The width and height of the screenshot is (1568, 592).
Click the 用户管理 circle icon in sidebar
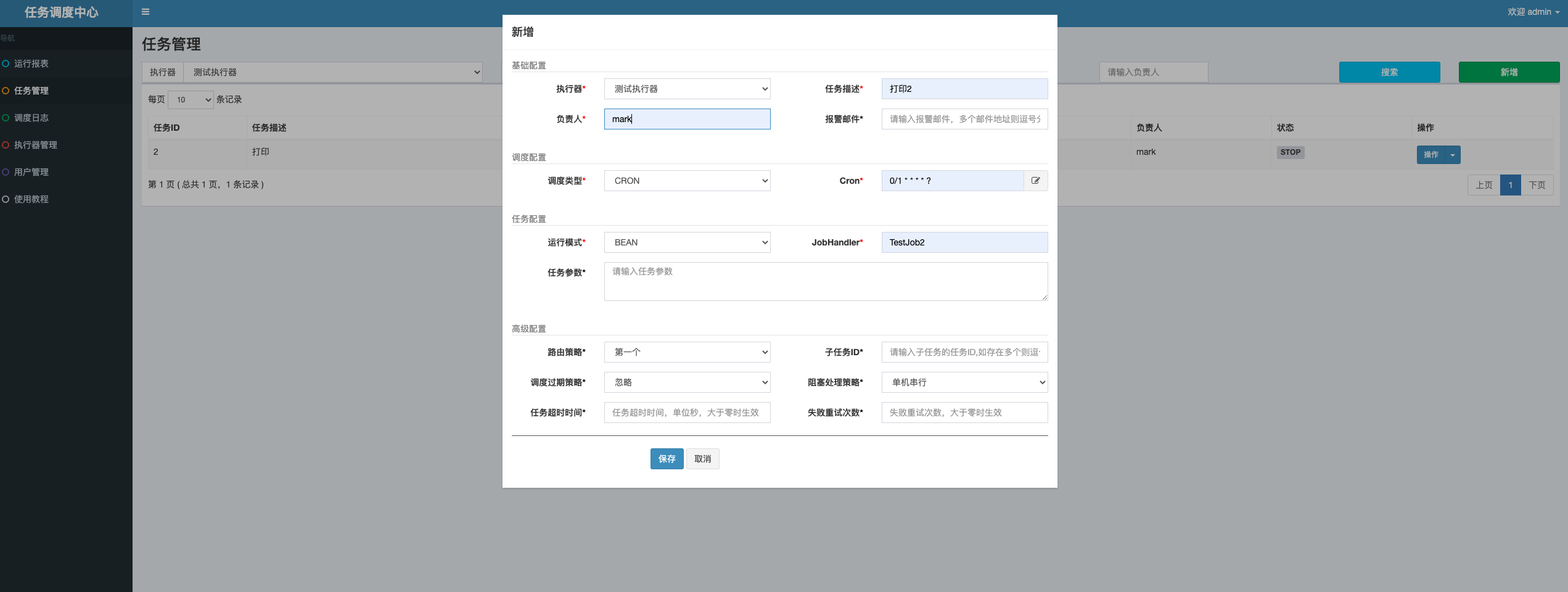(x=6, y=172)
